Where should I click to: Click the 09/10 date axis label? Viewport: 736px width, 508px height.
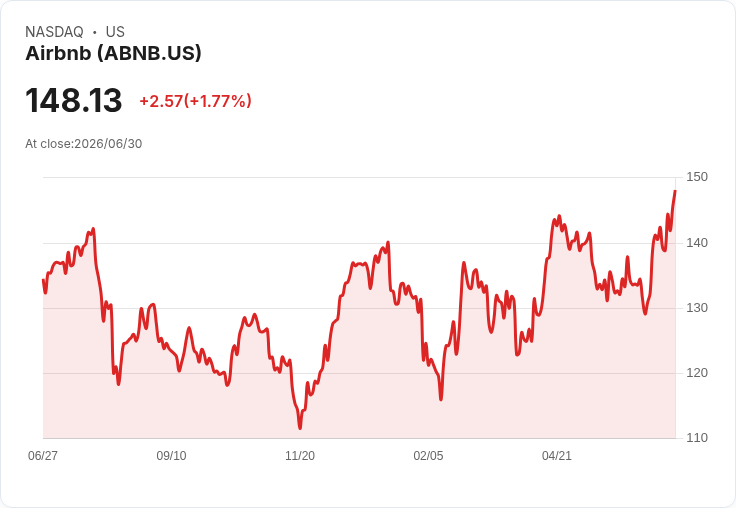click(x=171, y=455)
